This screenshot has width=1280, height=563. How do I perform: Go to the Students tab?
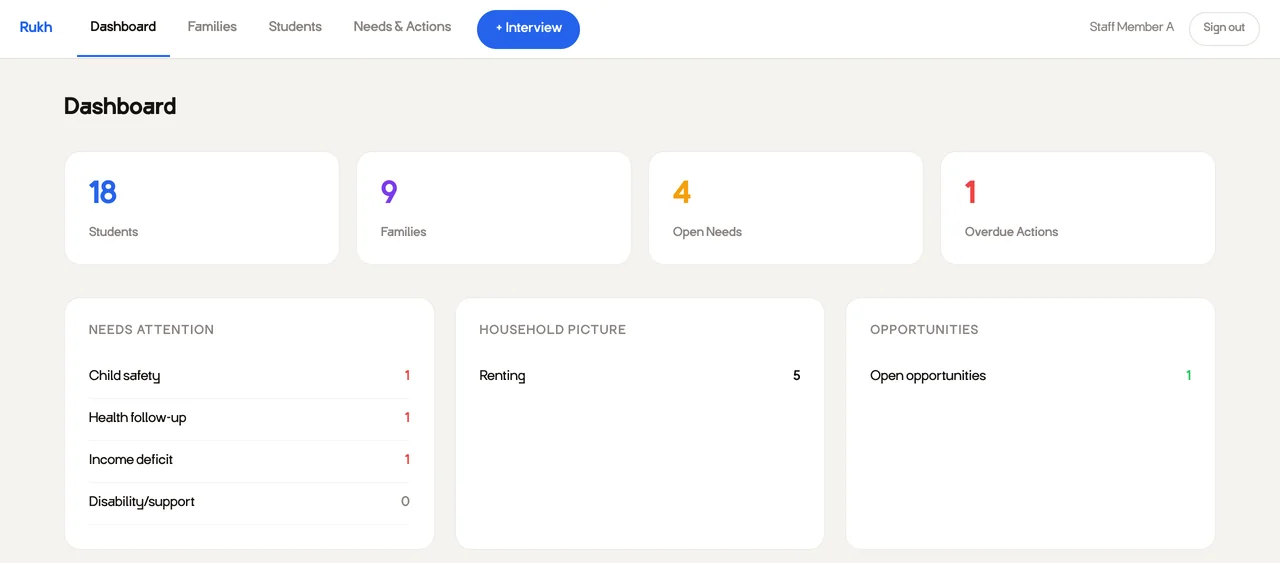point(295,27)
